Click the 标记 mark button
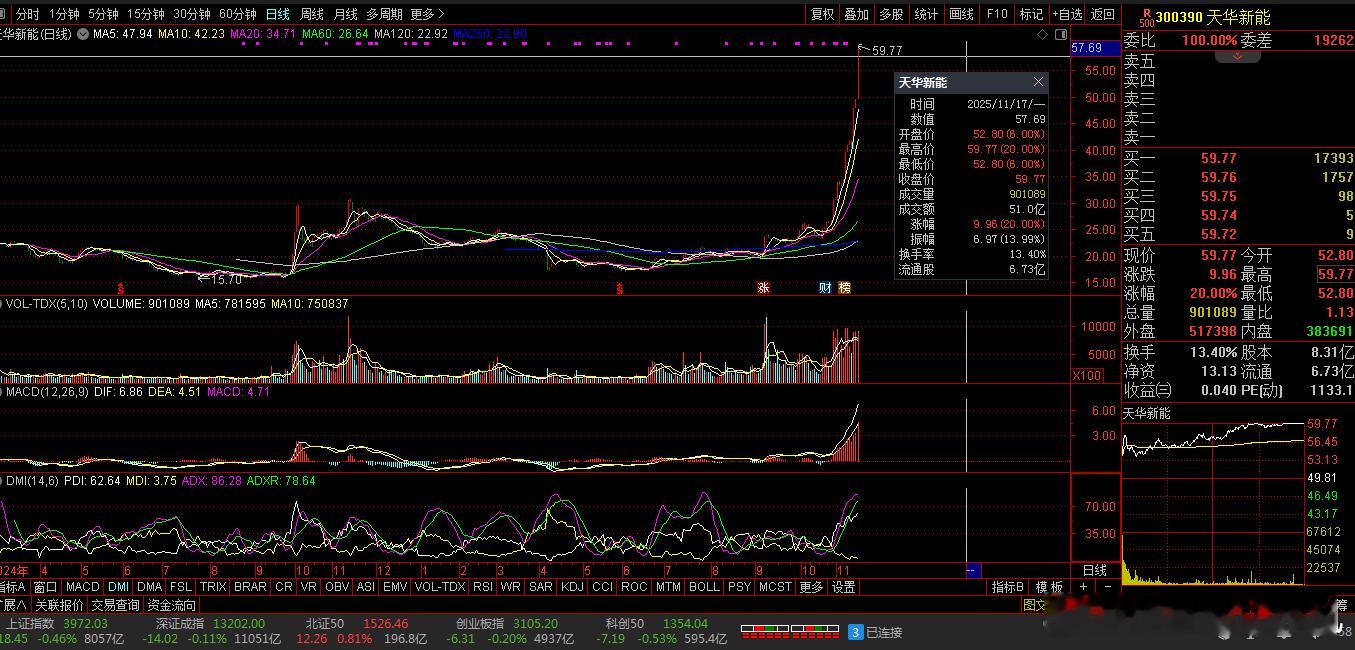 pos(1031,14)
